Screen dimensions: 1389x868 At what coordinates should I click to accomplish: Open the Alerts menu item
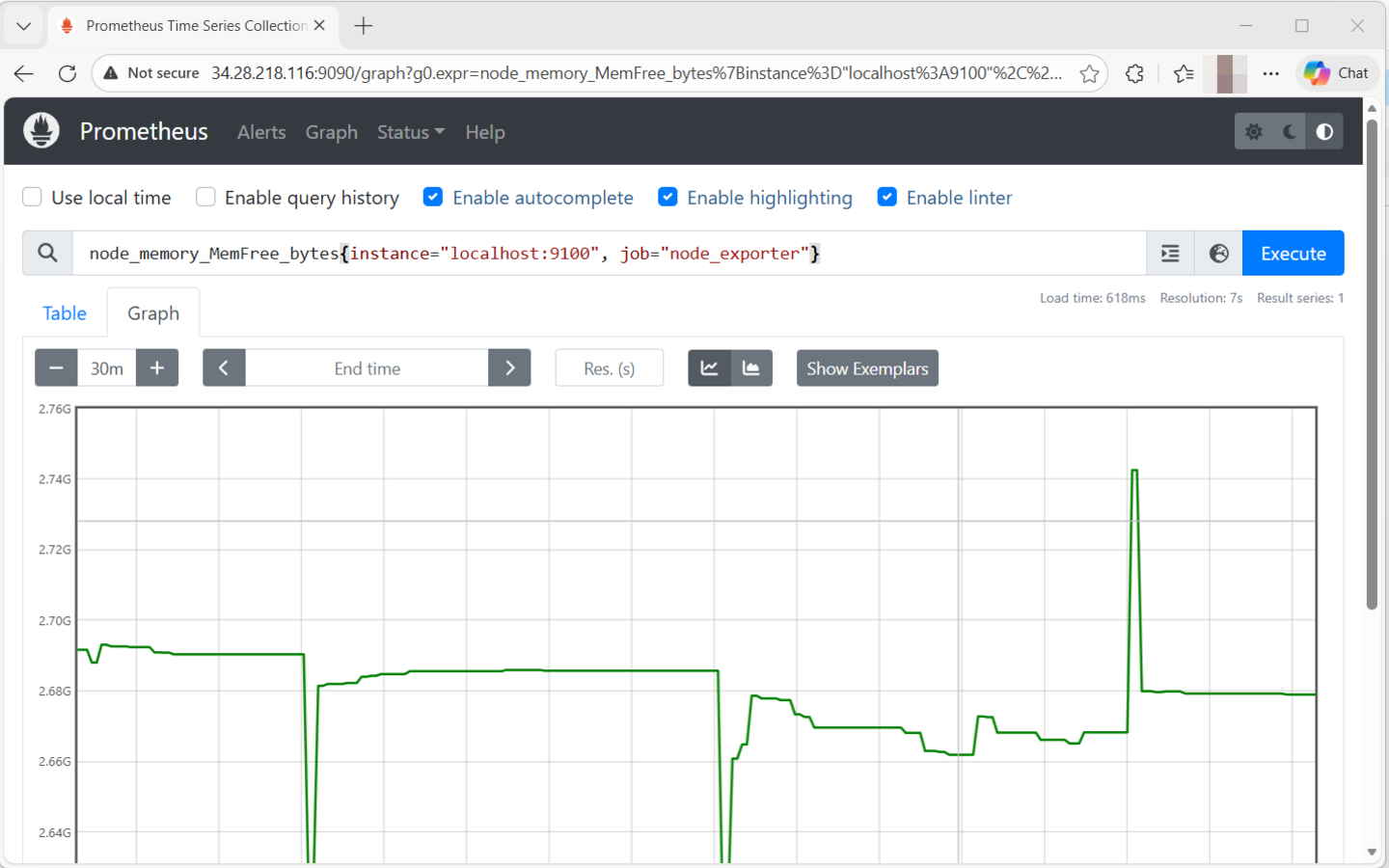tap(261, 132)
